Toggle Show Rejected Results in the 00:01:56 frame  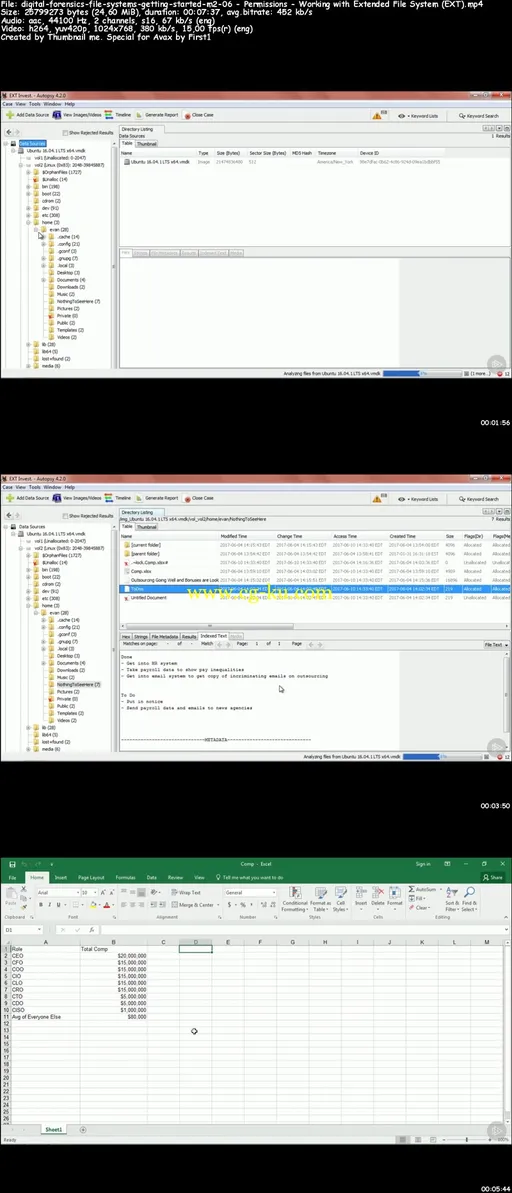coord(65,132)
